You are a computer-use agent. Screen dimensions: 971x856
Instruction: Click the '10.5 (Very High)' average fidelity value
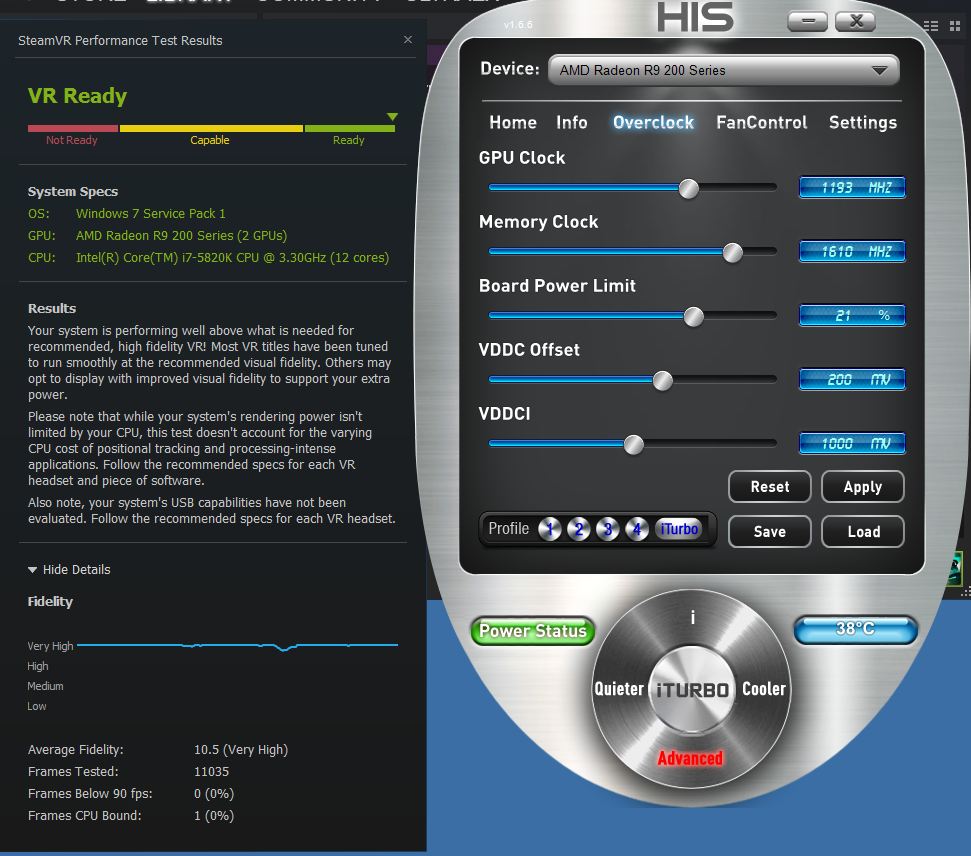241,749
